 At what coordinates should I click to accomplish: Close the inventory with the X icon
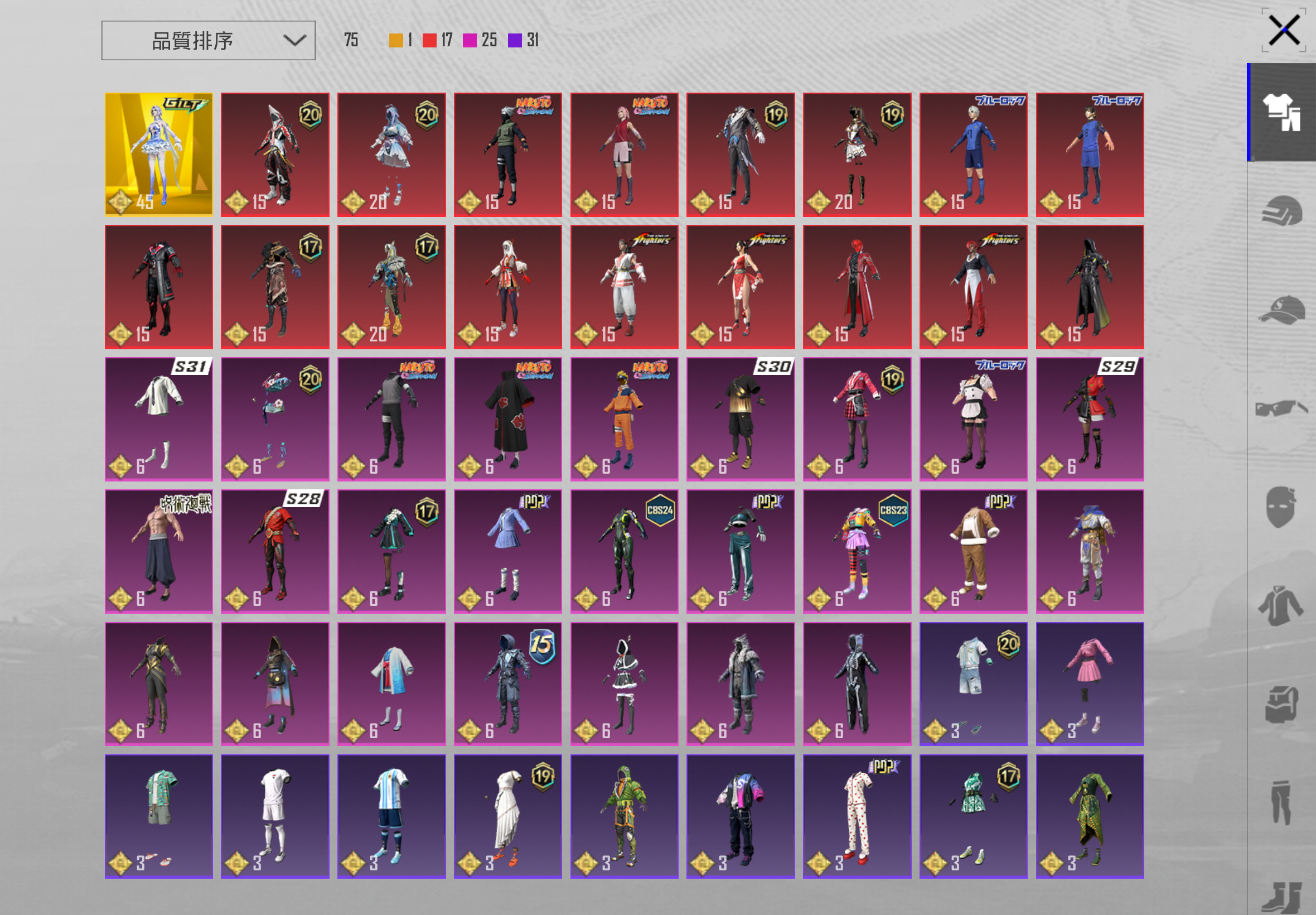coord(1284,30)
